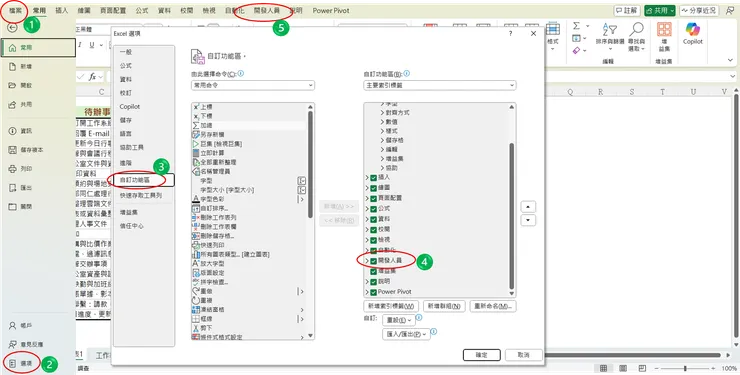Select 快速列印 command in list
740x375 pixels.
point(249,245)
